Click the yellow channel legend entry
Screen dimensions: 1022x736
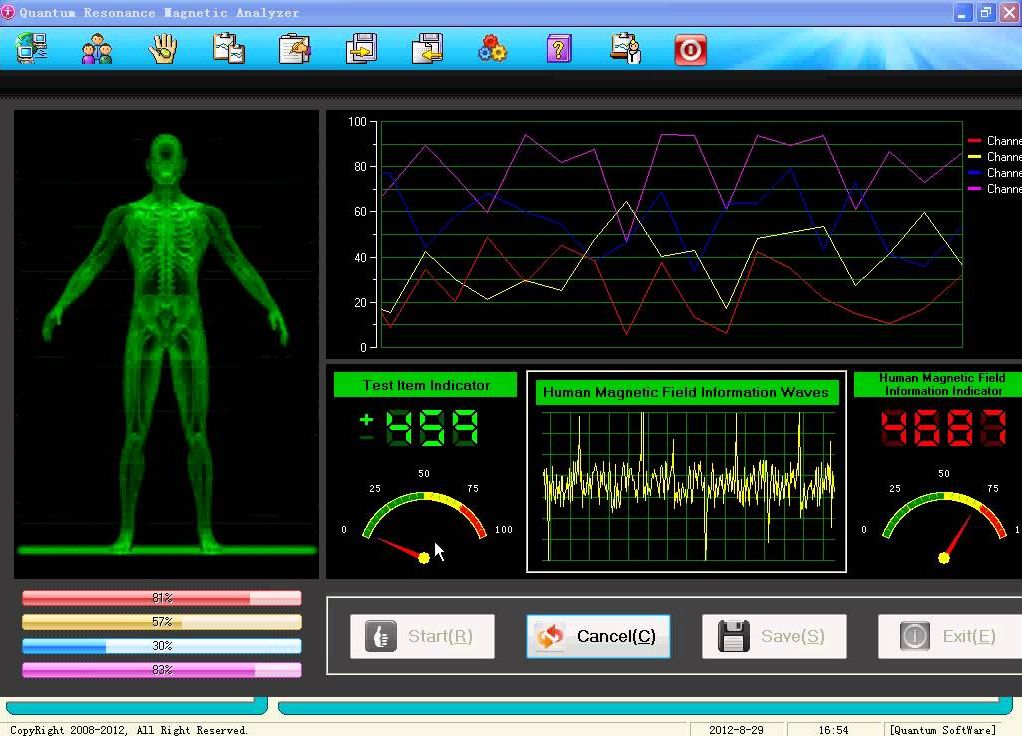coord(995,157)
